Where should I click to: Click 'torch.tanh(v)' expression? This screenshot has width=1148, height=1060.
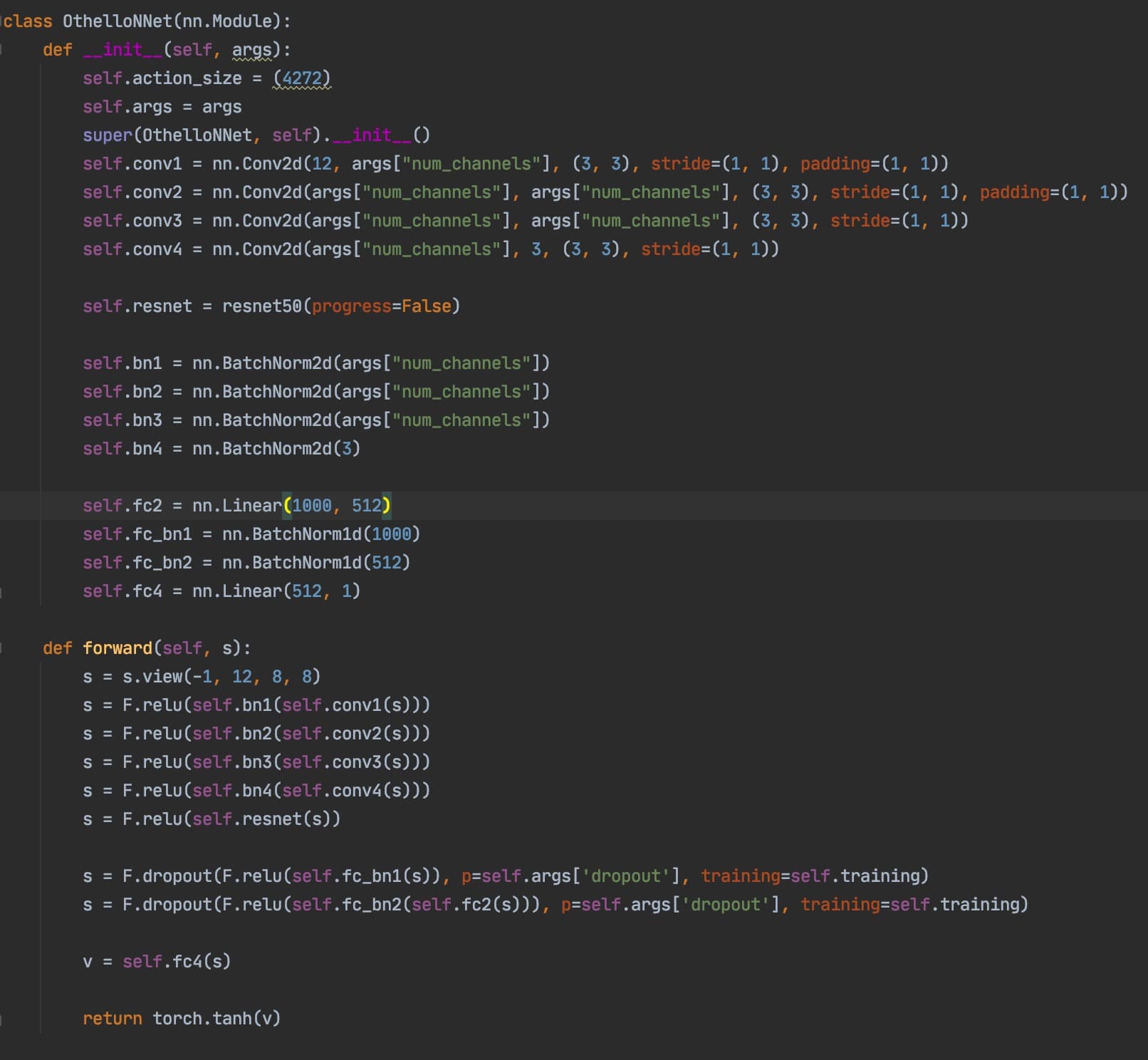216,1019
